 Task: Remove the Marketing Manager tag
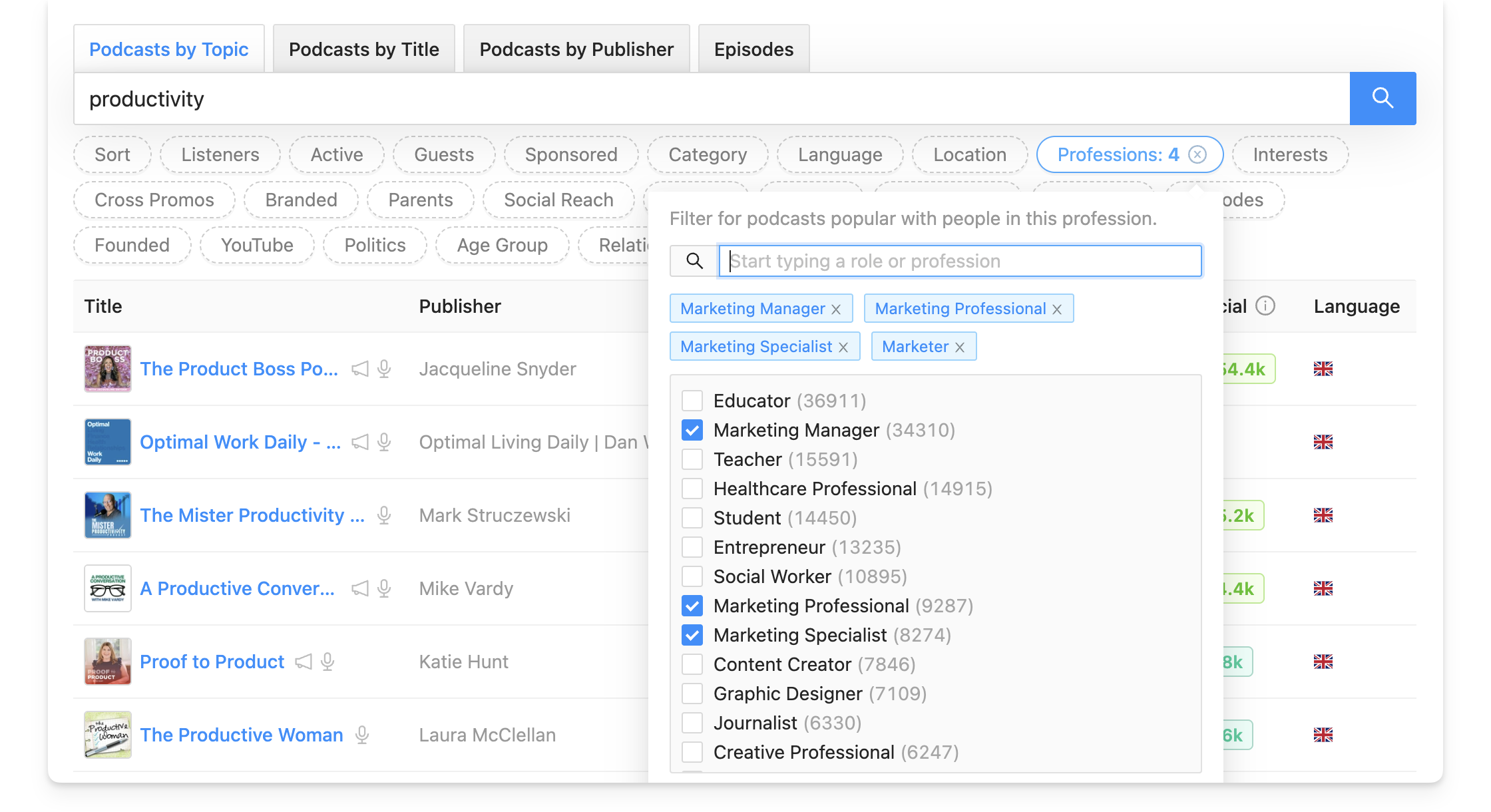coord(836,309)
